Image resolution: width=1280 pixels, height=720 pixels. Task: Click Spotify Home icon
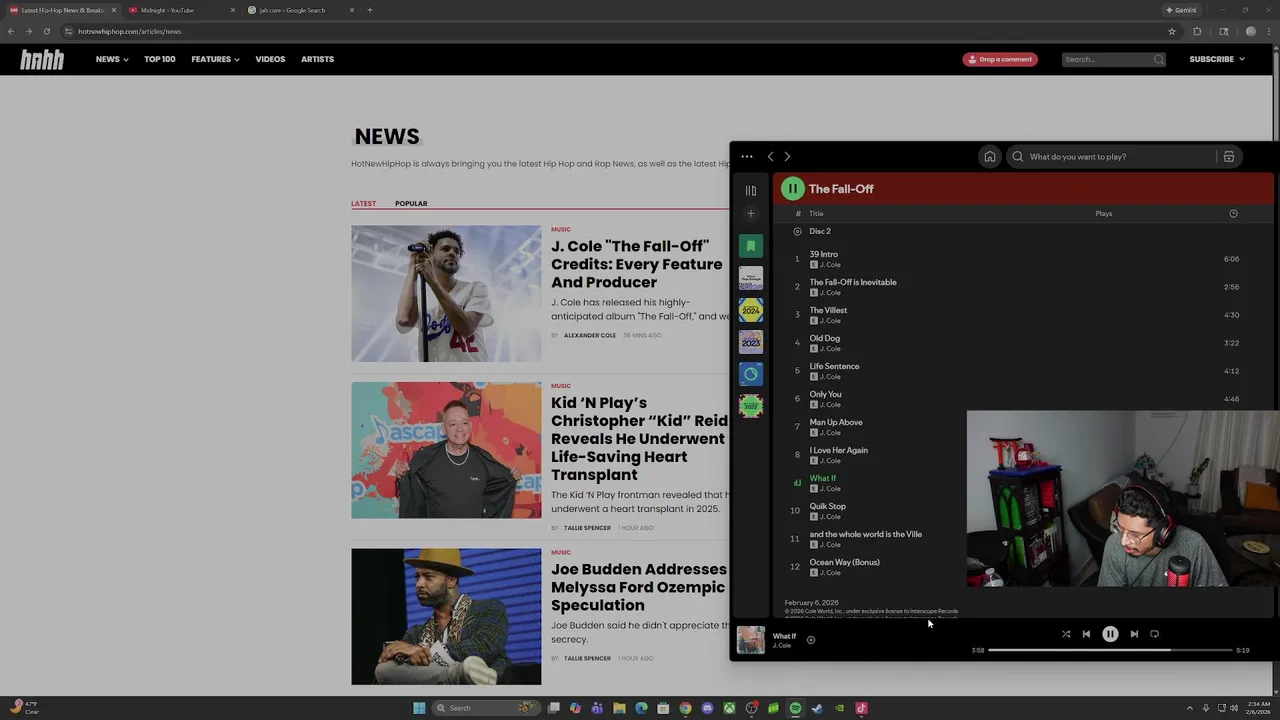click(989, 156)
